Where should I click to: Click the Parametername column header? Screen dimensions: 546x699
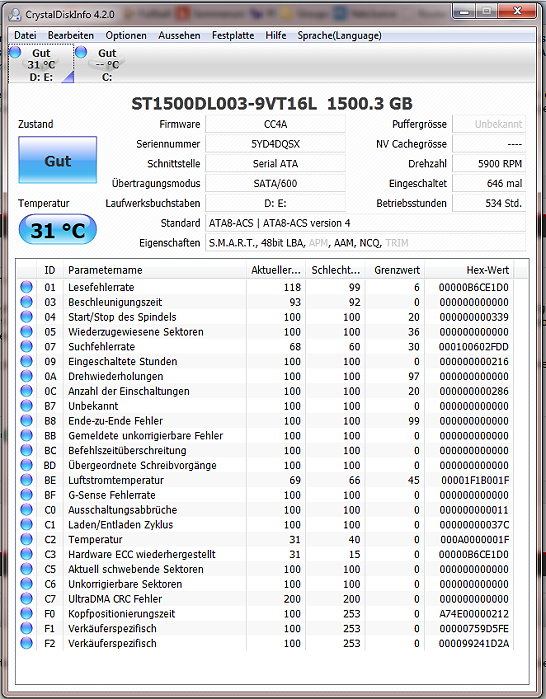[154, 270]
